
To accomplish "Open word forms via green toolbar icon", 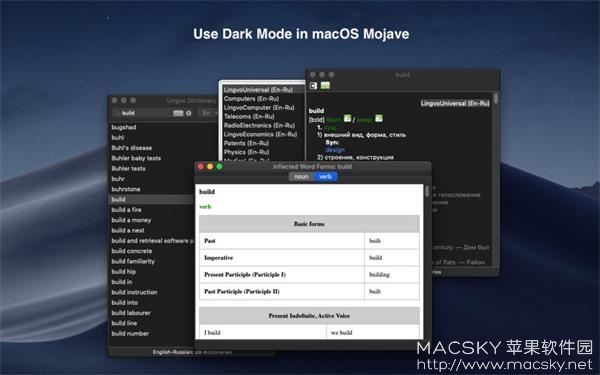I will tap(325, 86).
